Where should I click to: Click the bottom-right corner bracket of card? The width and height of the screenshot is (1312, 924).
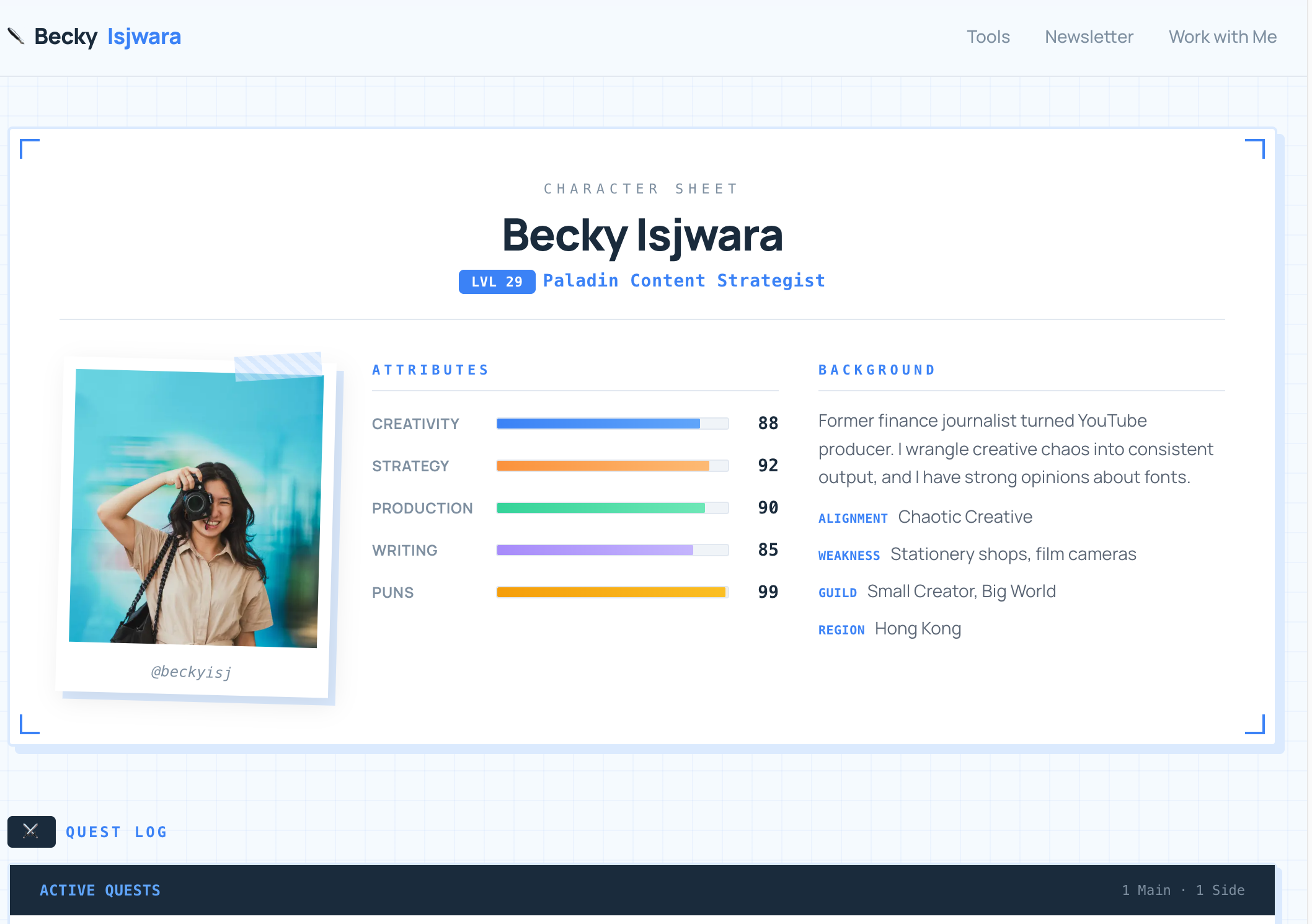click(x=1256, y=724)
